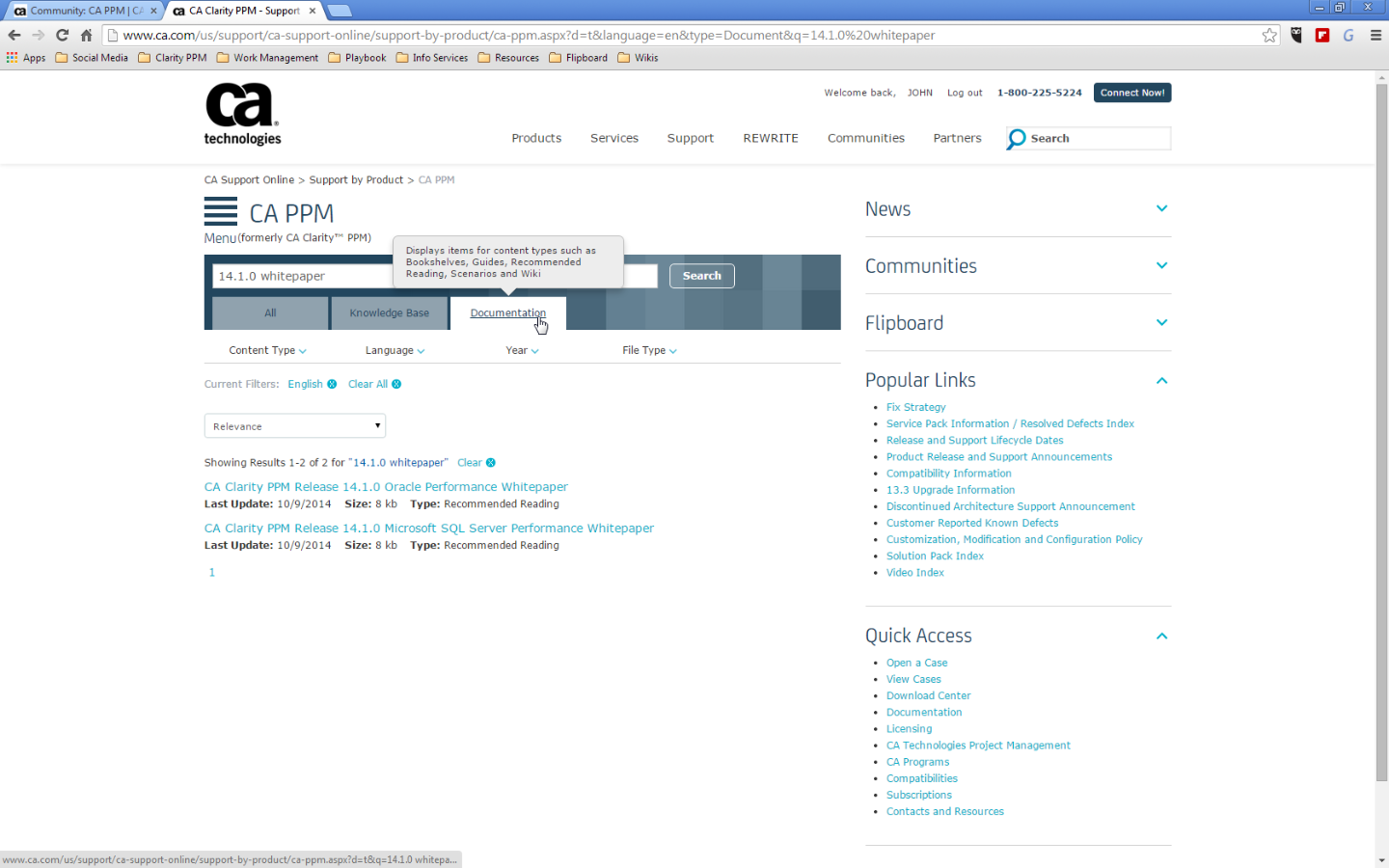This screenshot has height=868, width=1389.
Task: Close the Community: CA PPM browser tab
Action: [153, 11]
